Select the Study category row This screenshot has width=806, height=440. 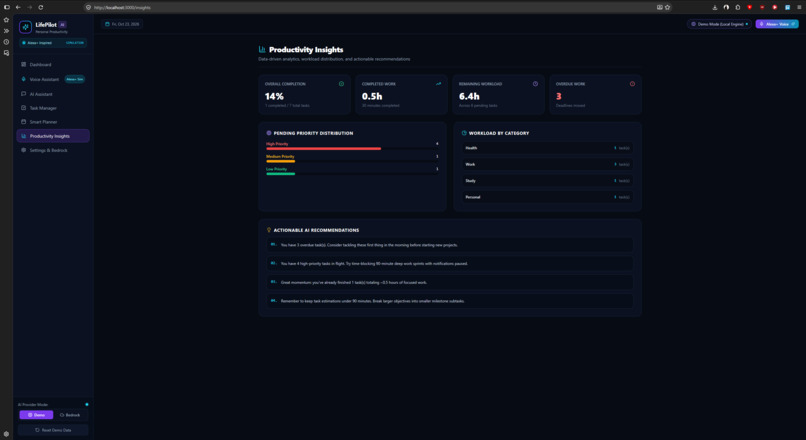pyautogui.click(x=547, y=181)
